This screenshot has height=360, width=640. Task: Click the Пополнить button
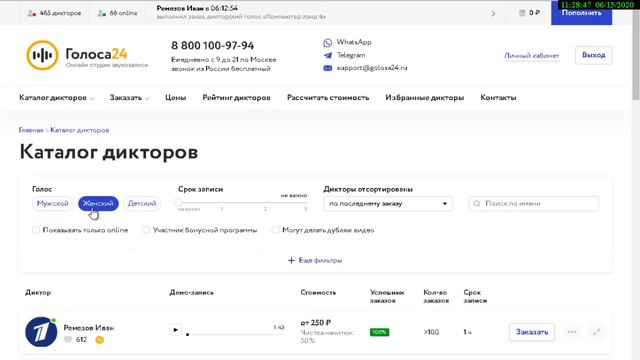581,13
